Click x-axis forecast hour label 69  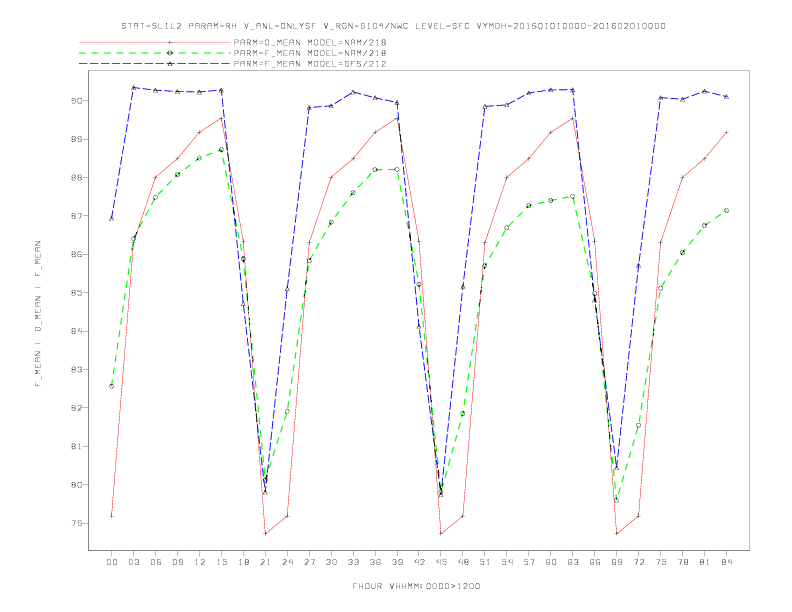coord(617,562)
